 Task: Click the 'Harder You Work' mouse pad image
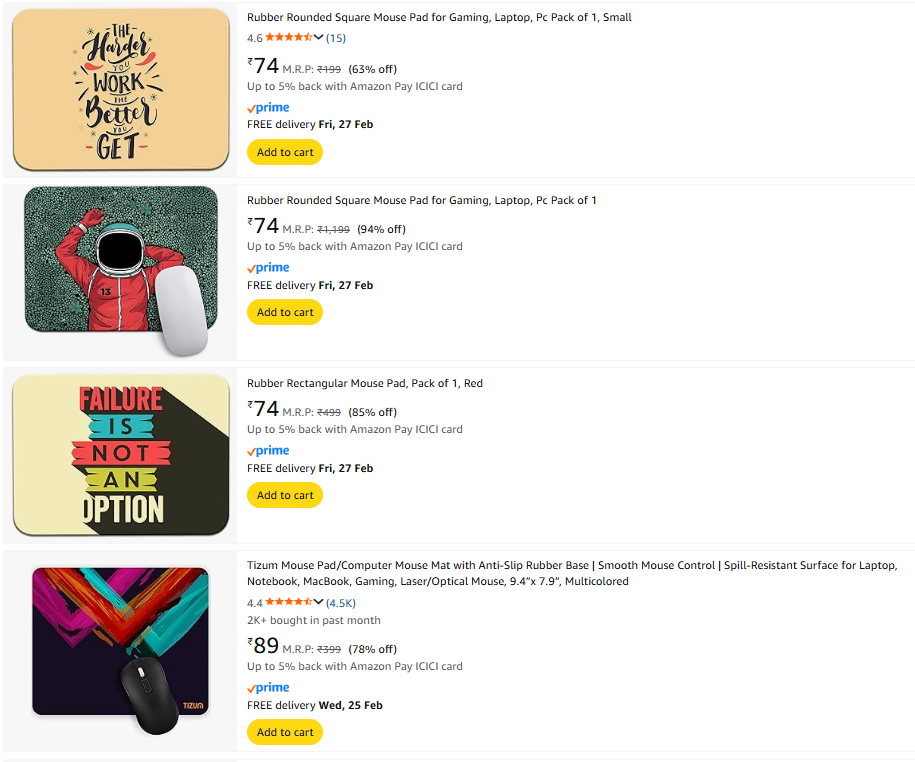pos(120,90)
